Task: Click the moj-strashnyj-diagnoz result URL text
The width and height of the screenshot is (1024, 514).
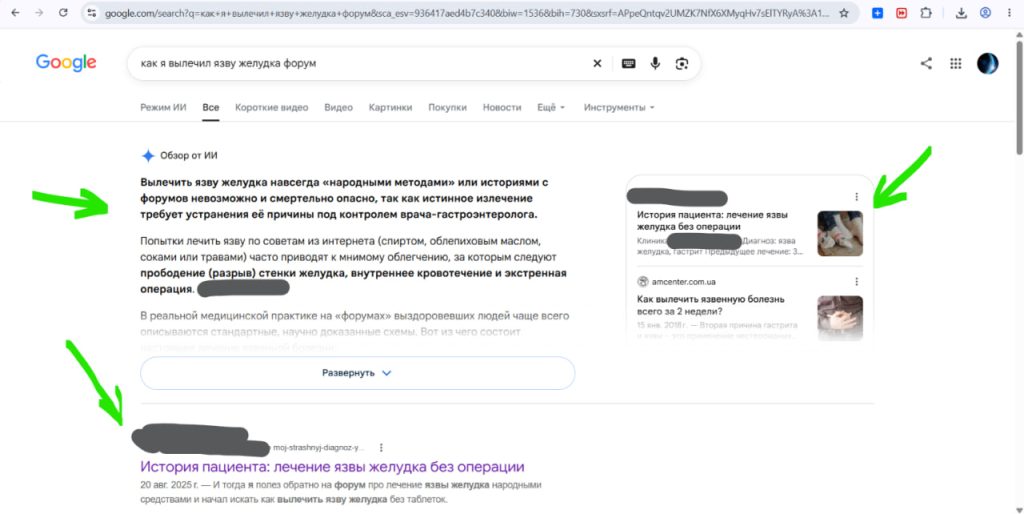Action: tap(318, 447)
